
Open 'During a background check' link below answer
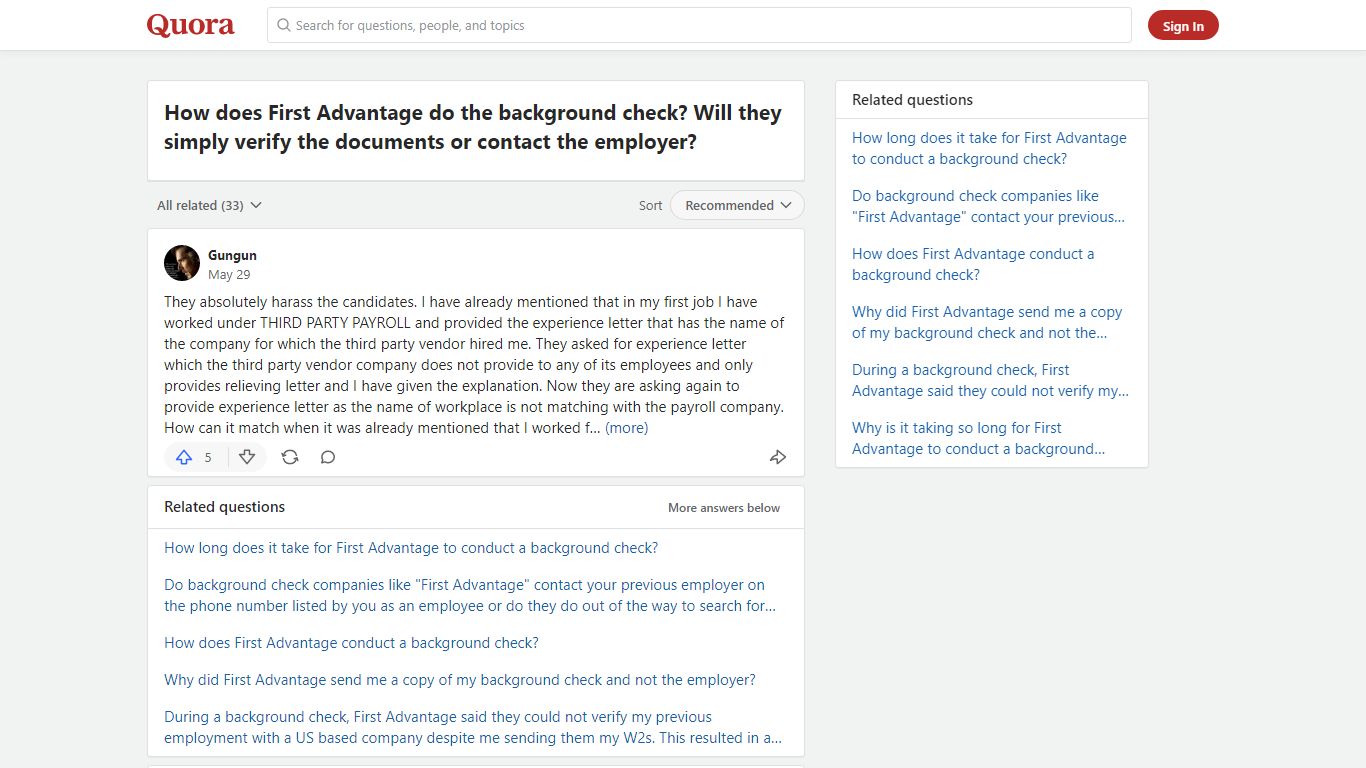pos(473,727)
